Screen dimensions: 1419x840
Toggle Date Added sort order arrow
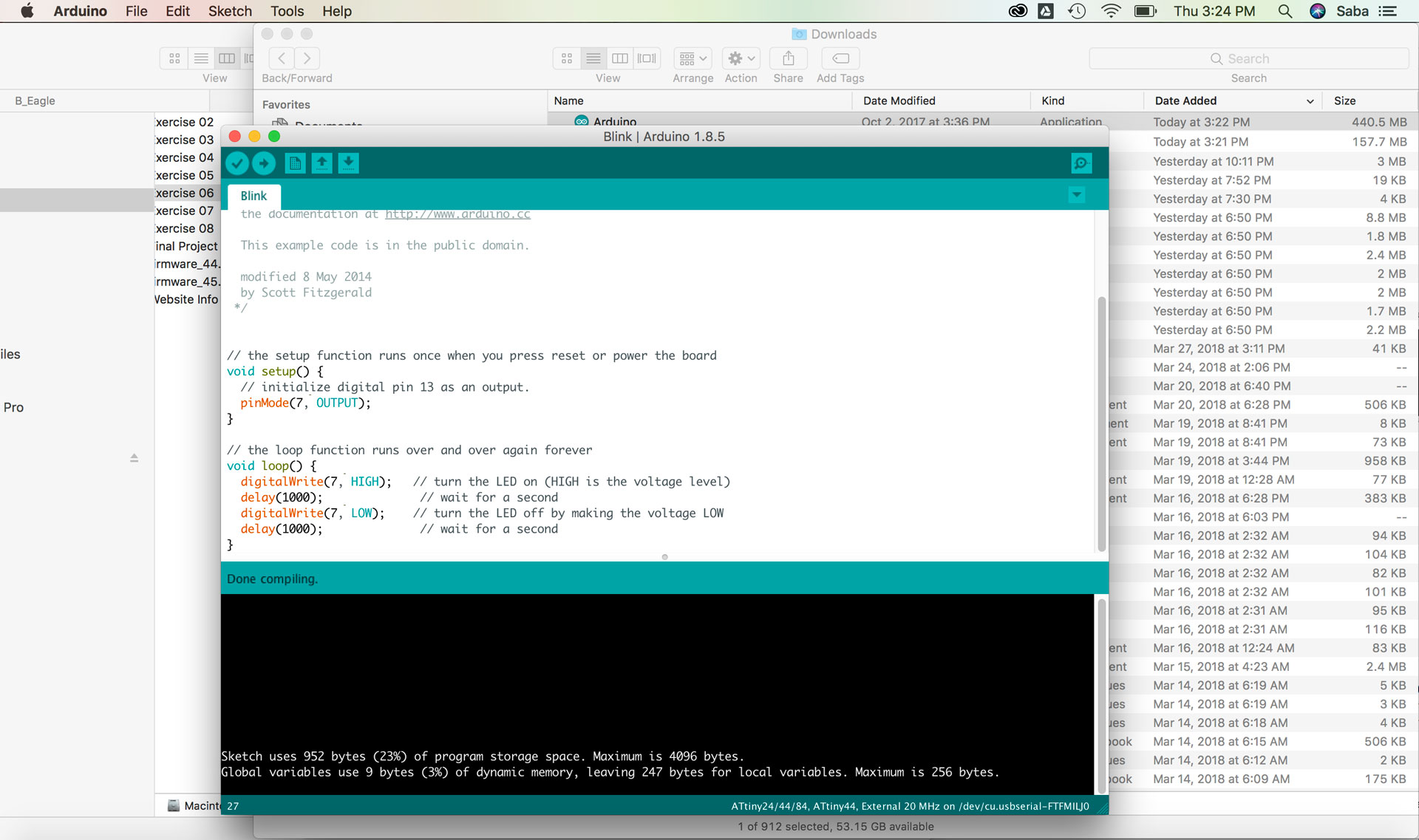[x=1310, y=101]
